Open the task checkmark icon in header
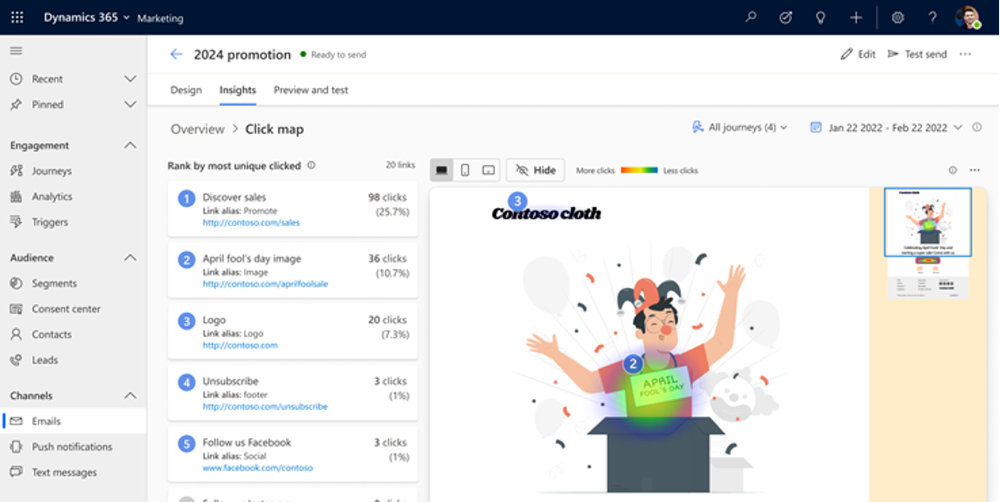 pos(786,18)
